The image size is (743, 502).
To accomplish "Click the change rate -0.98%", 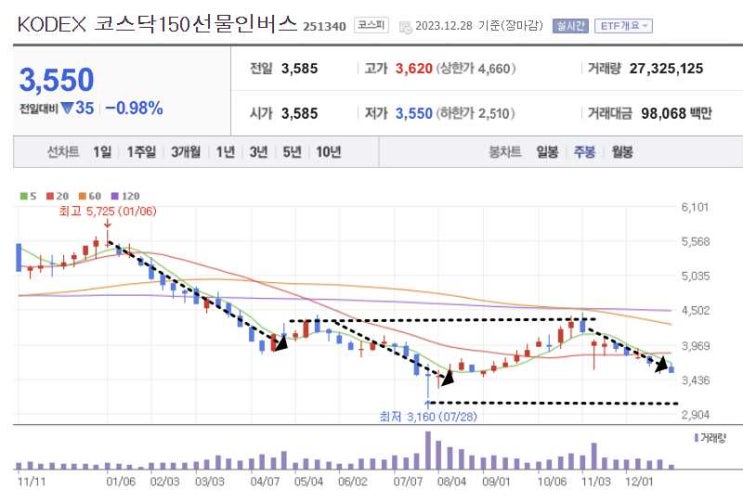I will click(x=134, y=108).
